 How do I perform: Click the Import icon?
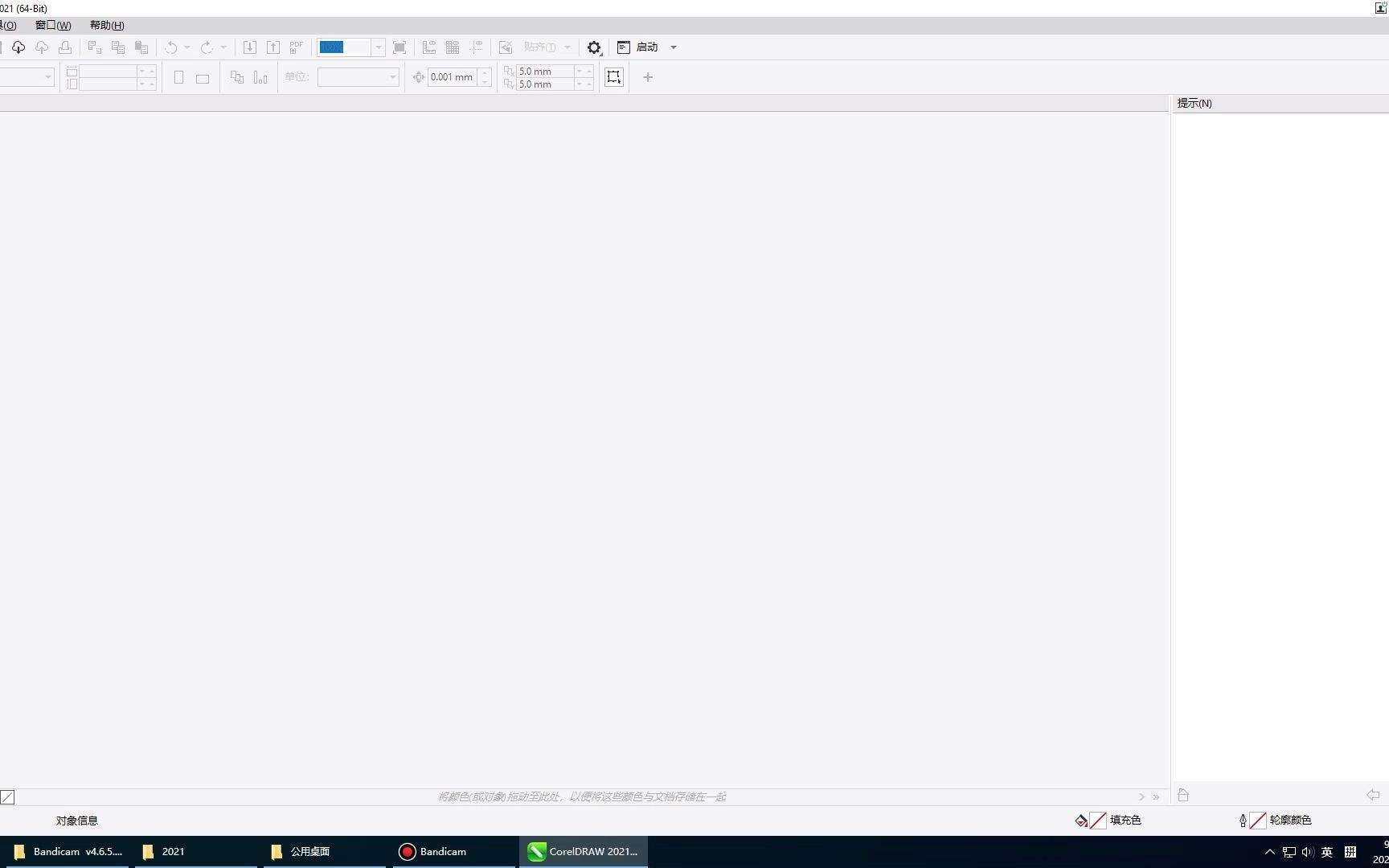[x=250, y=47]
